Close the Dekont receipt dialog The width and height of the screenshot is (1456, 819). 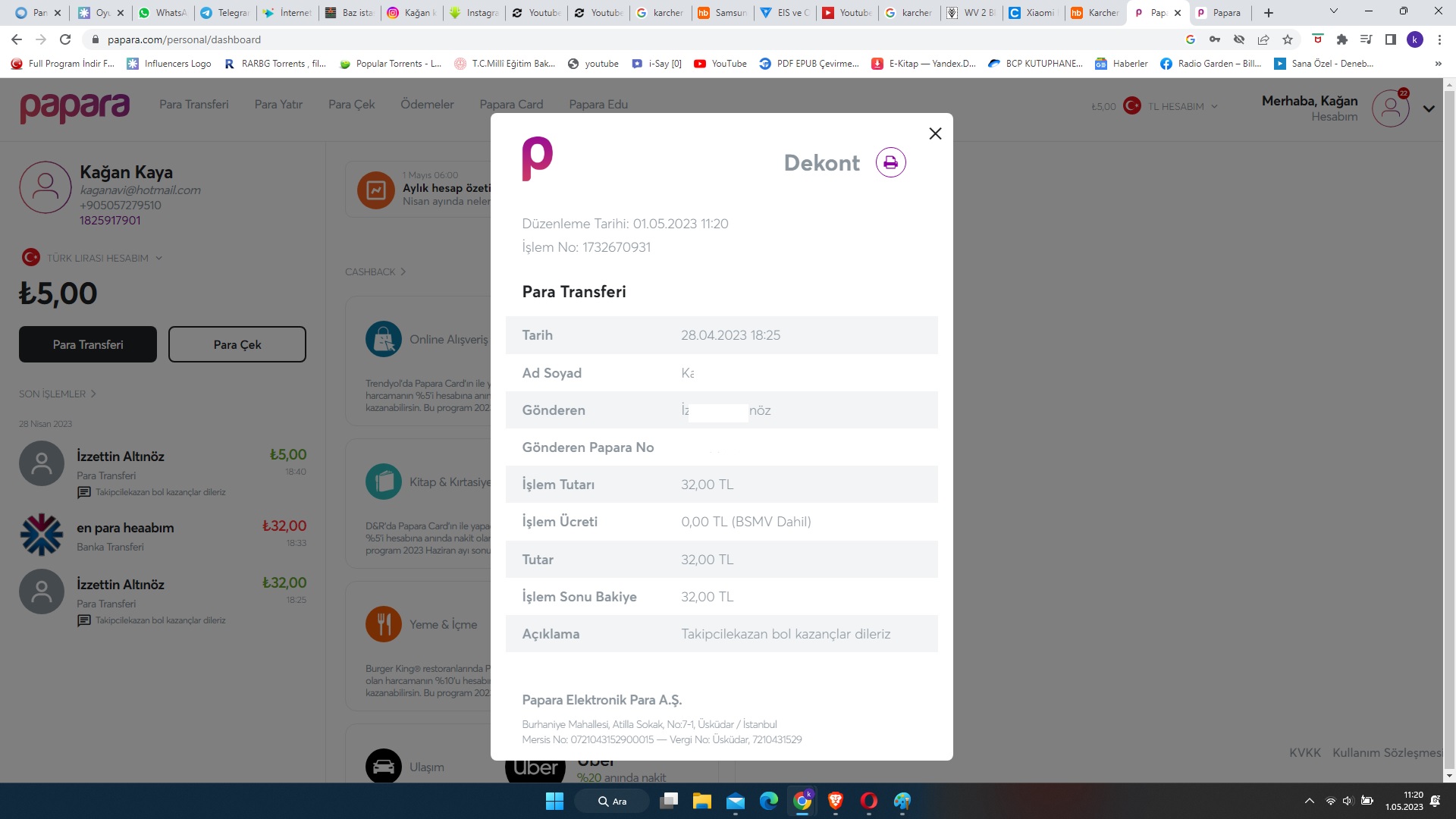935,133
